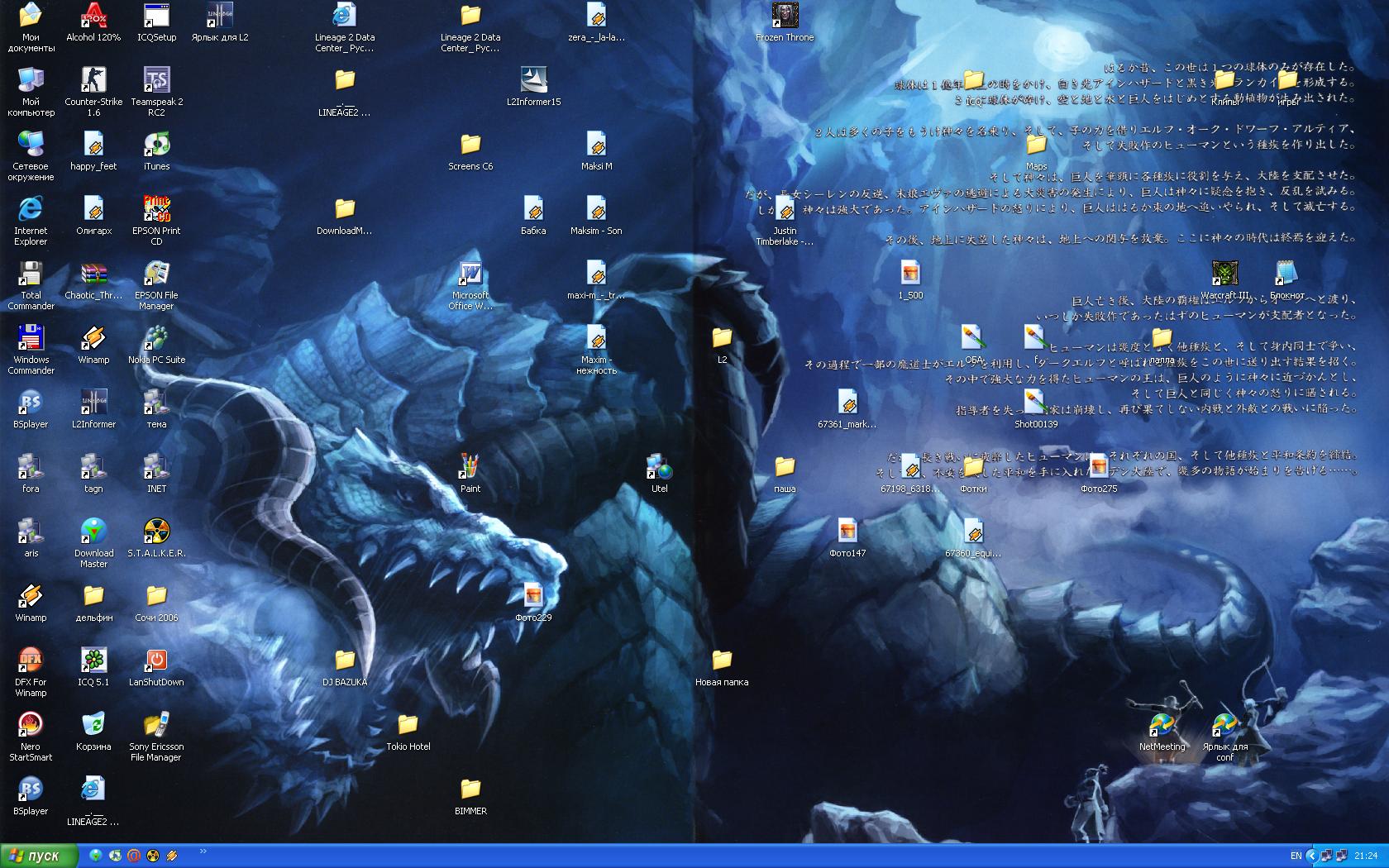
Task: Open EPSON Print CD shortcut
Action: point(156,221)
